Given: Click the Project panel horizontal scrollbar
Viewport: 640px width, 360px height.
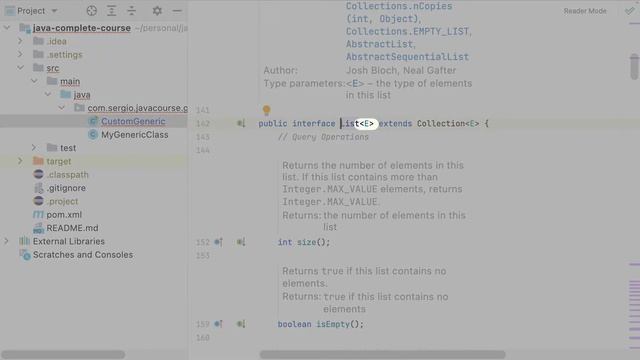Looking at the screenshot, I should point(63,354).
